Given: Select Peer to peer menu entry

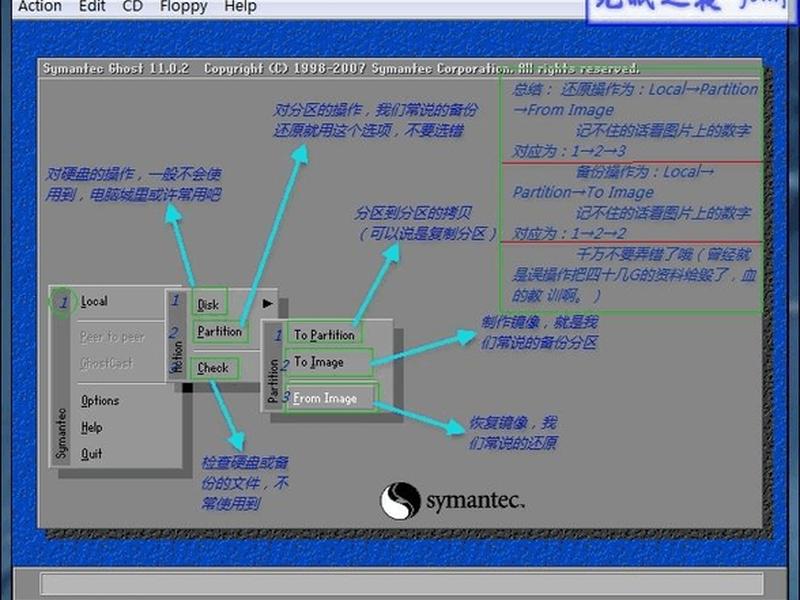Looking at the screenshot, I should coord(112,337).
